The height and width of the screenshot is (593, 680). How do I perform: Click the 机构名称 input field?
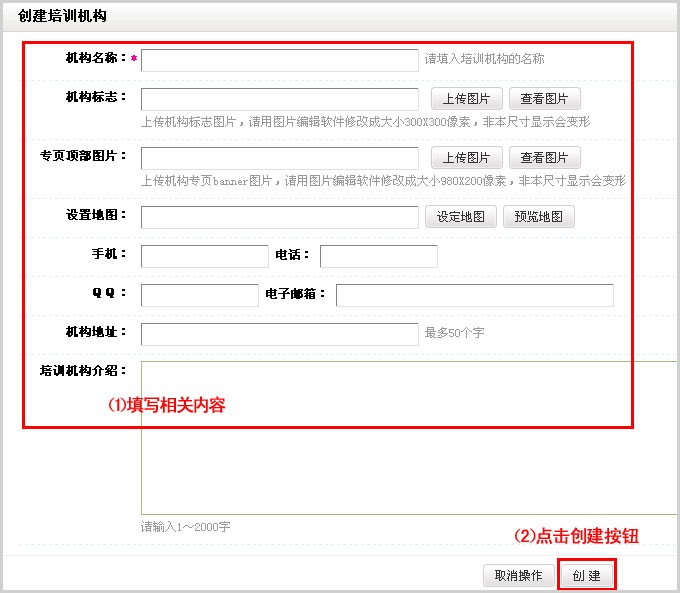tap(279, 60)
